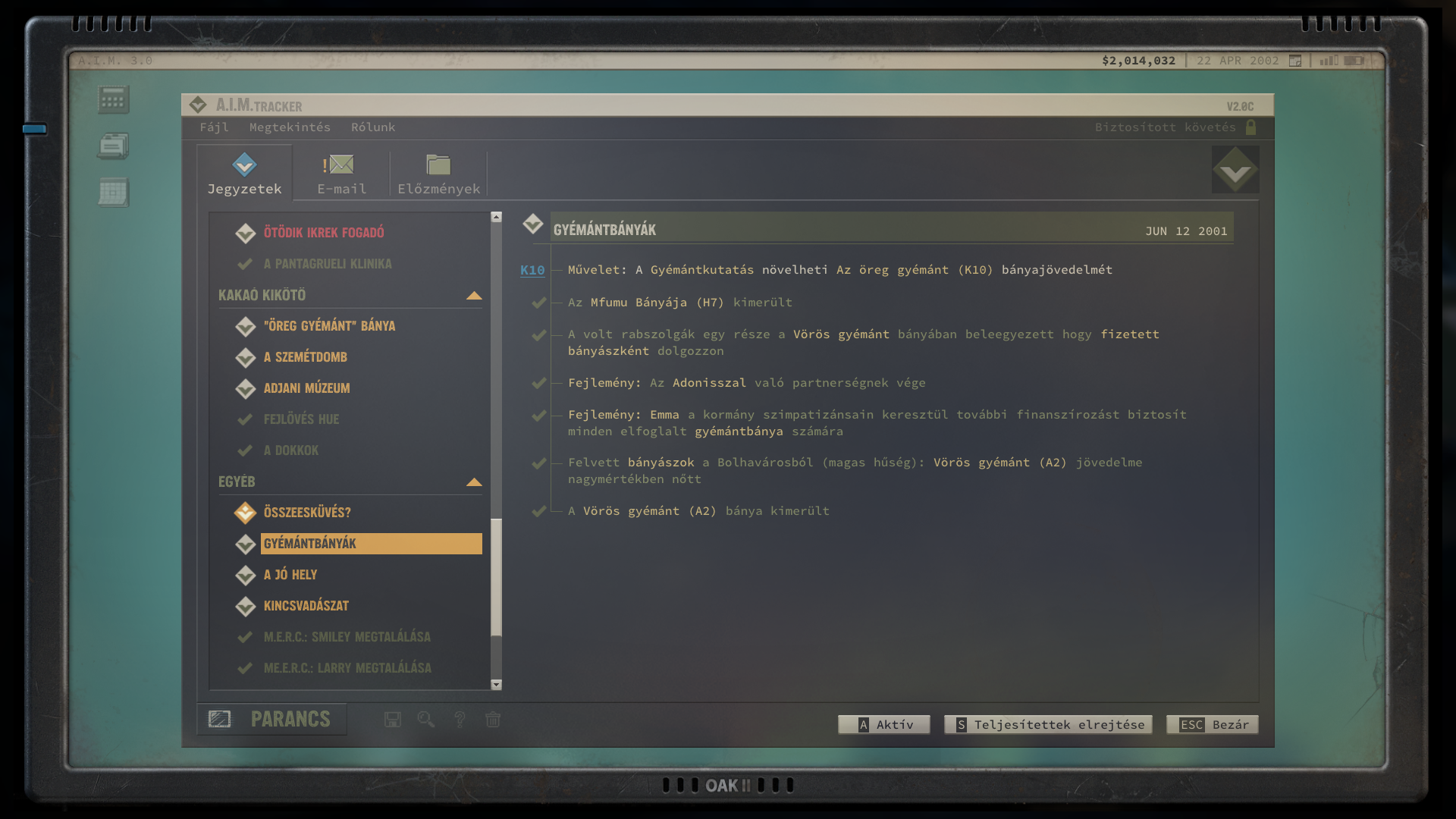This screenshot has width=1456, height=819.
Task: Click the large chevron emblem top right
Action: 1235,170
